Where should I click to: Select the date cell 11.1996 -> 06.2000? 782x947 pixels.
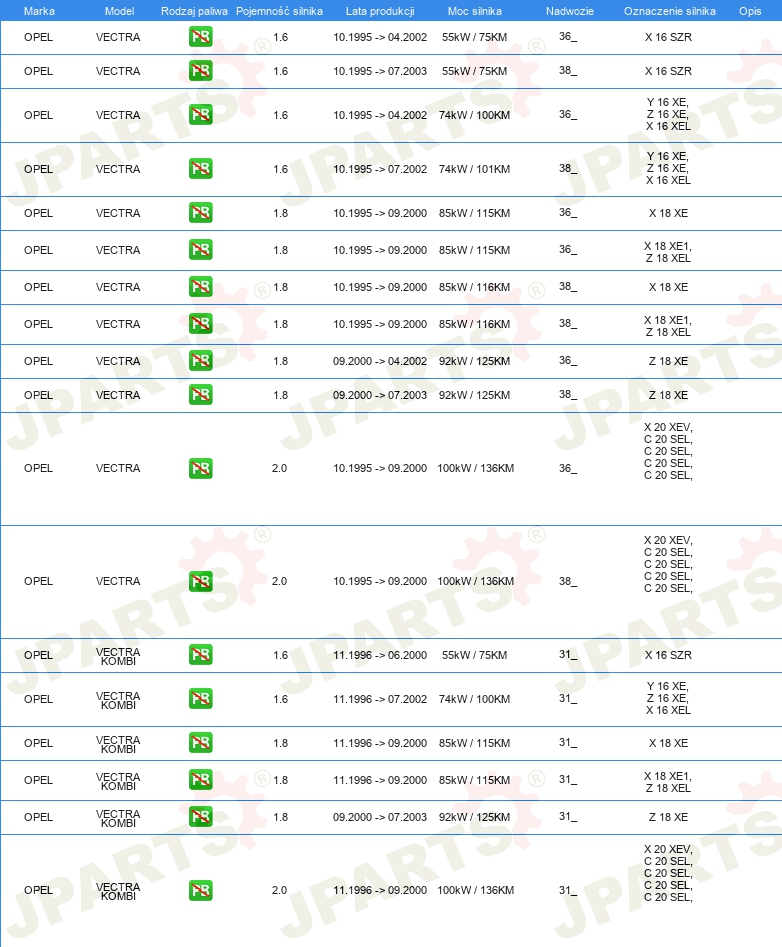(x=380, y=655)
